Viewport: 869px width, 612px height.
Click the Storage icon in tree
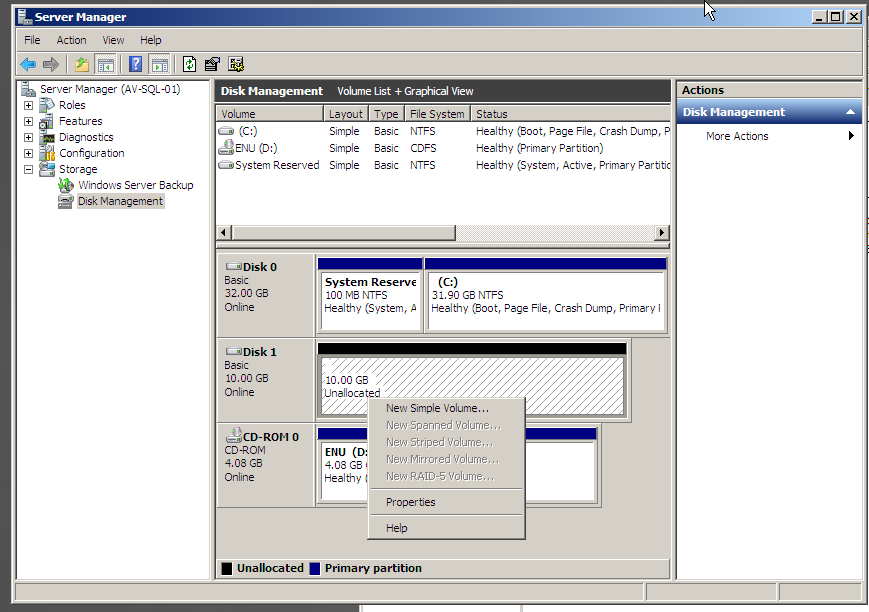click(47, 169)
